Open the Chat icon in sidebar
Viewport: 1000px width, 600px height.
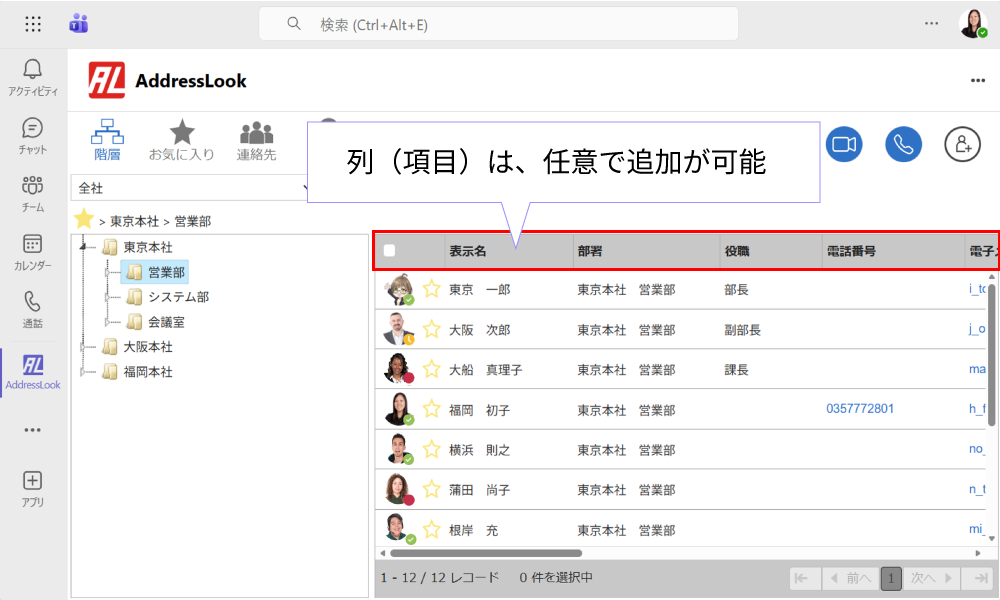click(33, 136)
